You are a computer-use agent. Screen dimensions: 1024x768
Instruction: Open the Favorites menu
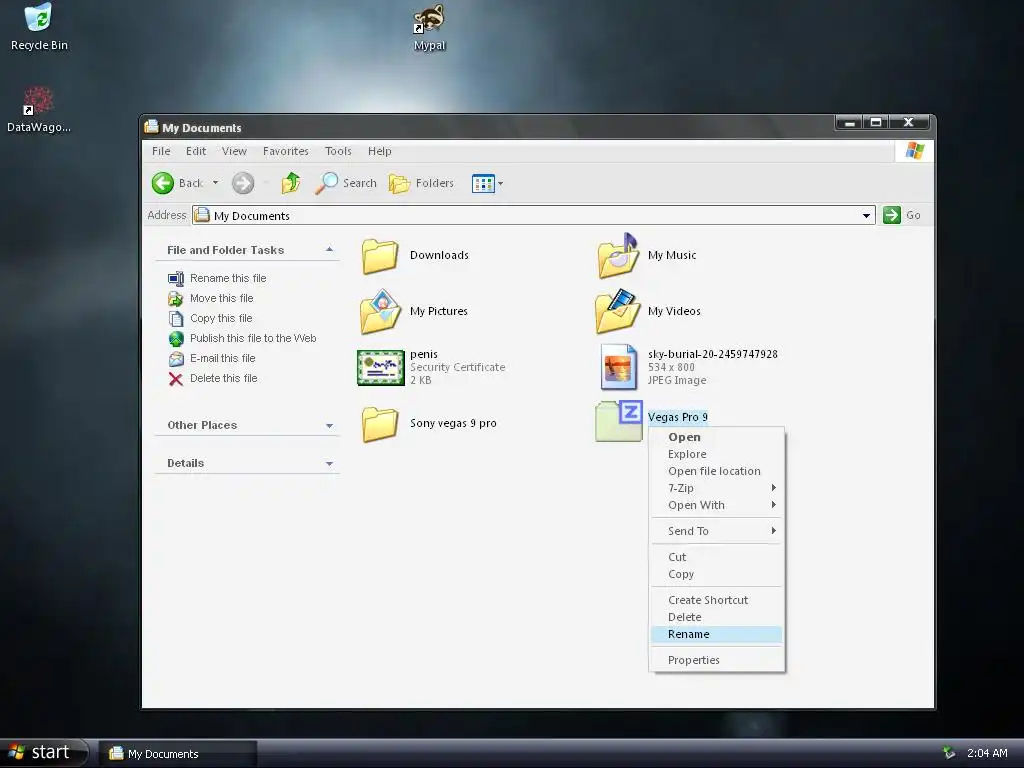[x=285, y=151]
